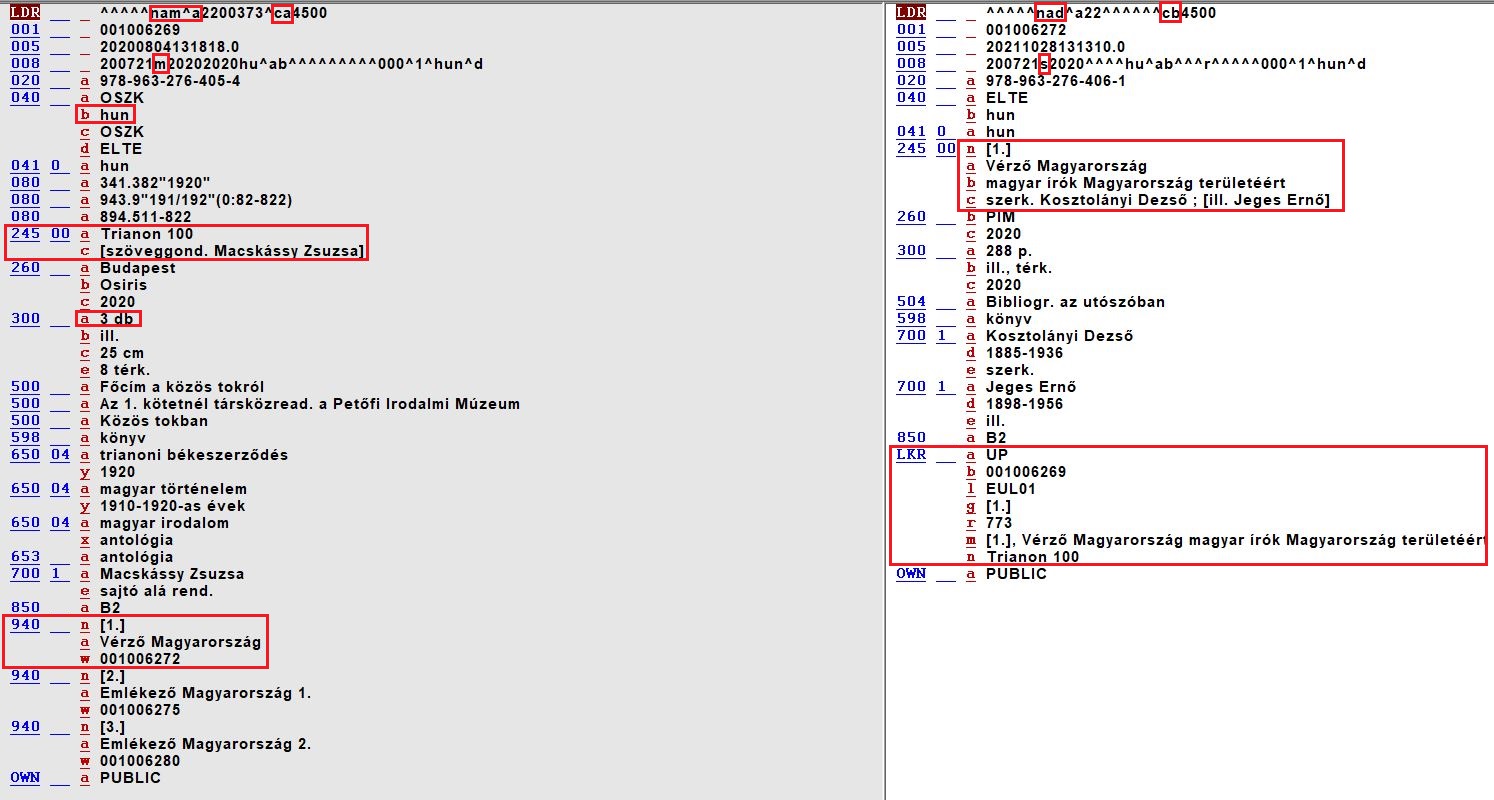Click 300 tag beside 288 p.
1494x800 pixels.
coord(911,251)
